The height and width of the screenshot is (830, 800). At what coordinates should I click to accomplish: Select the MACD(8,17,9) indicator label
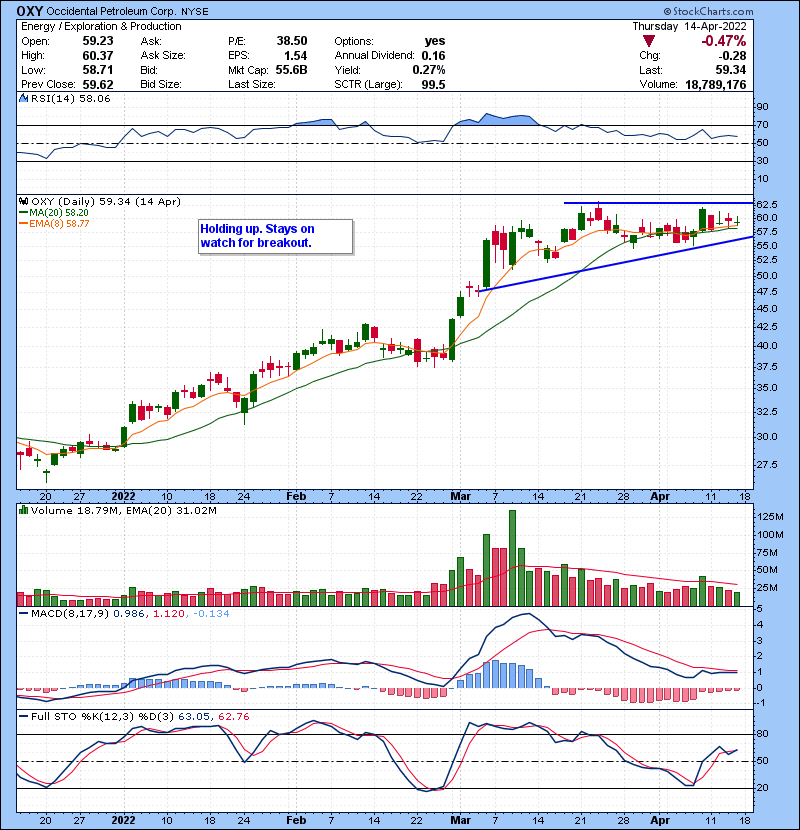(x=70, y=614)
